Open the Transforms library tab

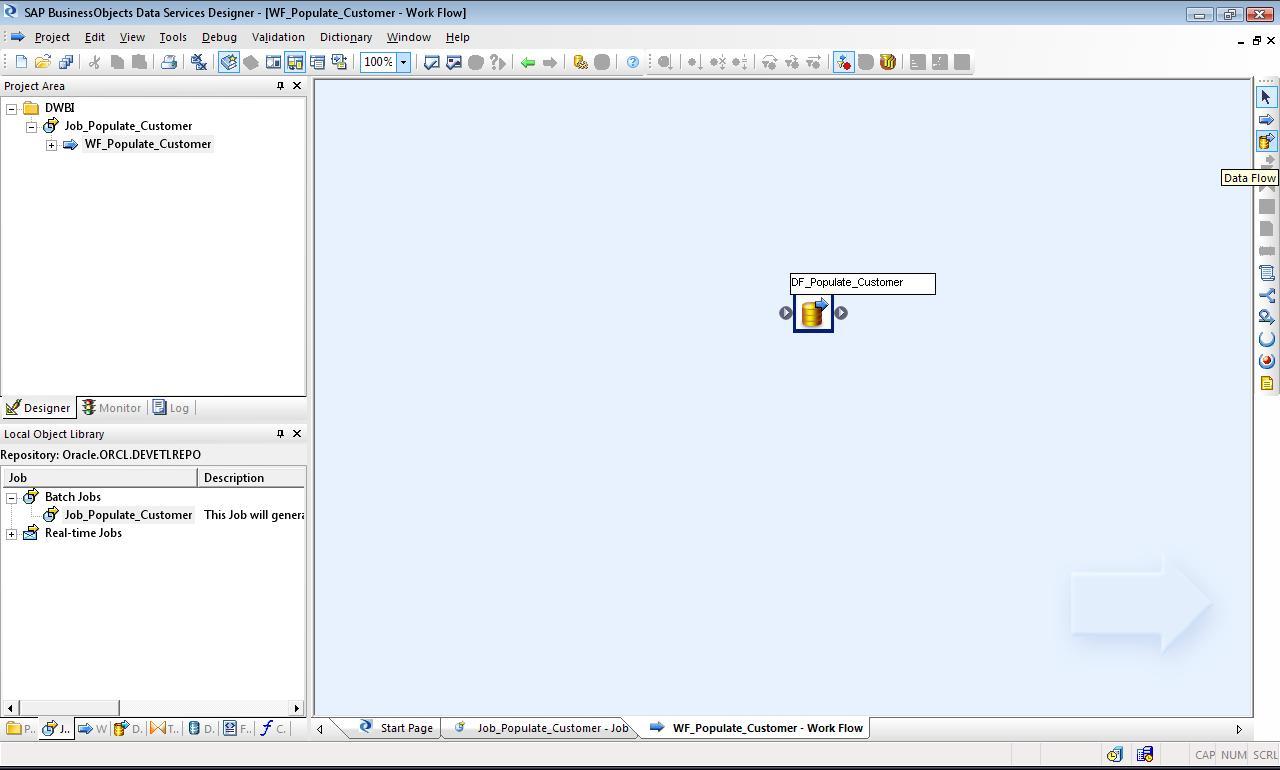point(164,728)
